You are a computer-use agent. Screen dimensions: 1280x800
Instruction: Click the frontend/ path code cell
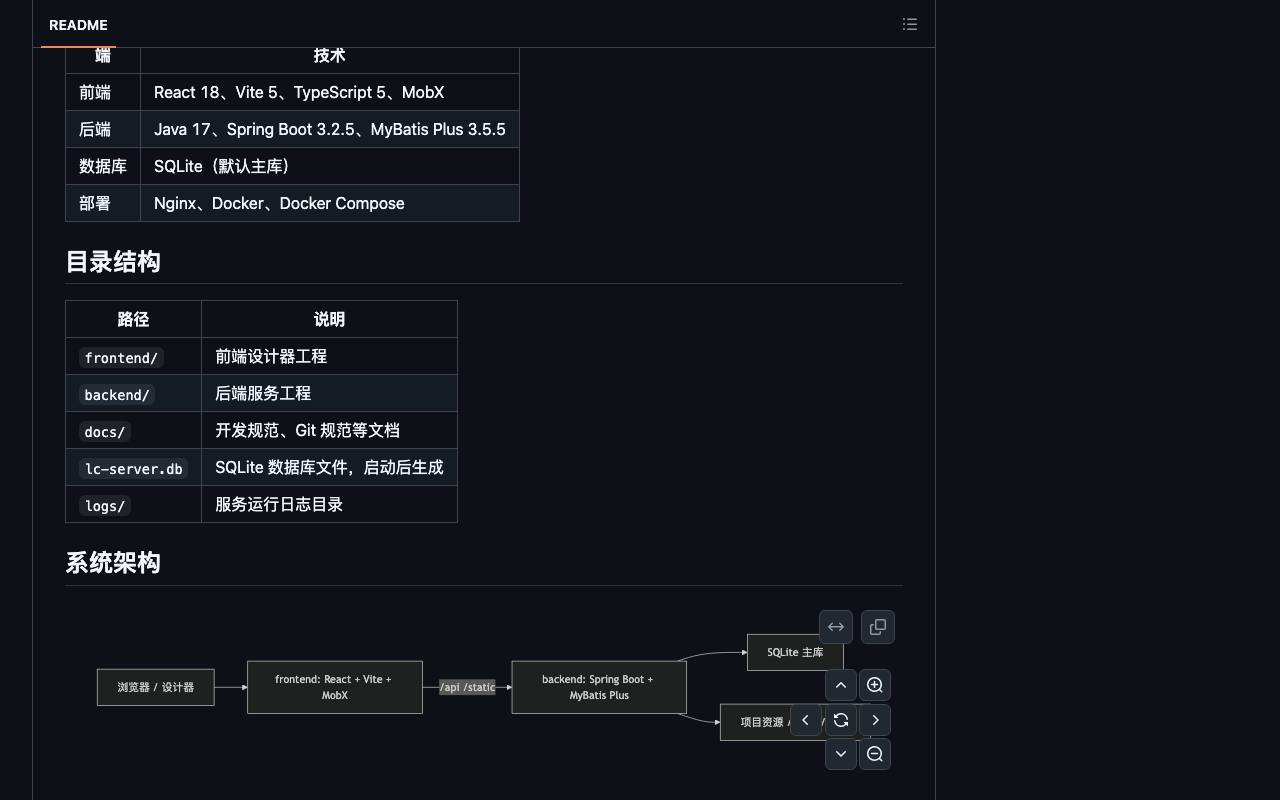[x=121, y=357]
